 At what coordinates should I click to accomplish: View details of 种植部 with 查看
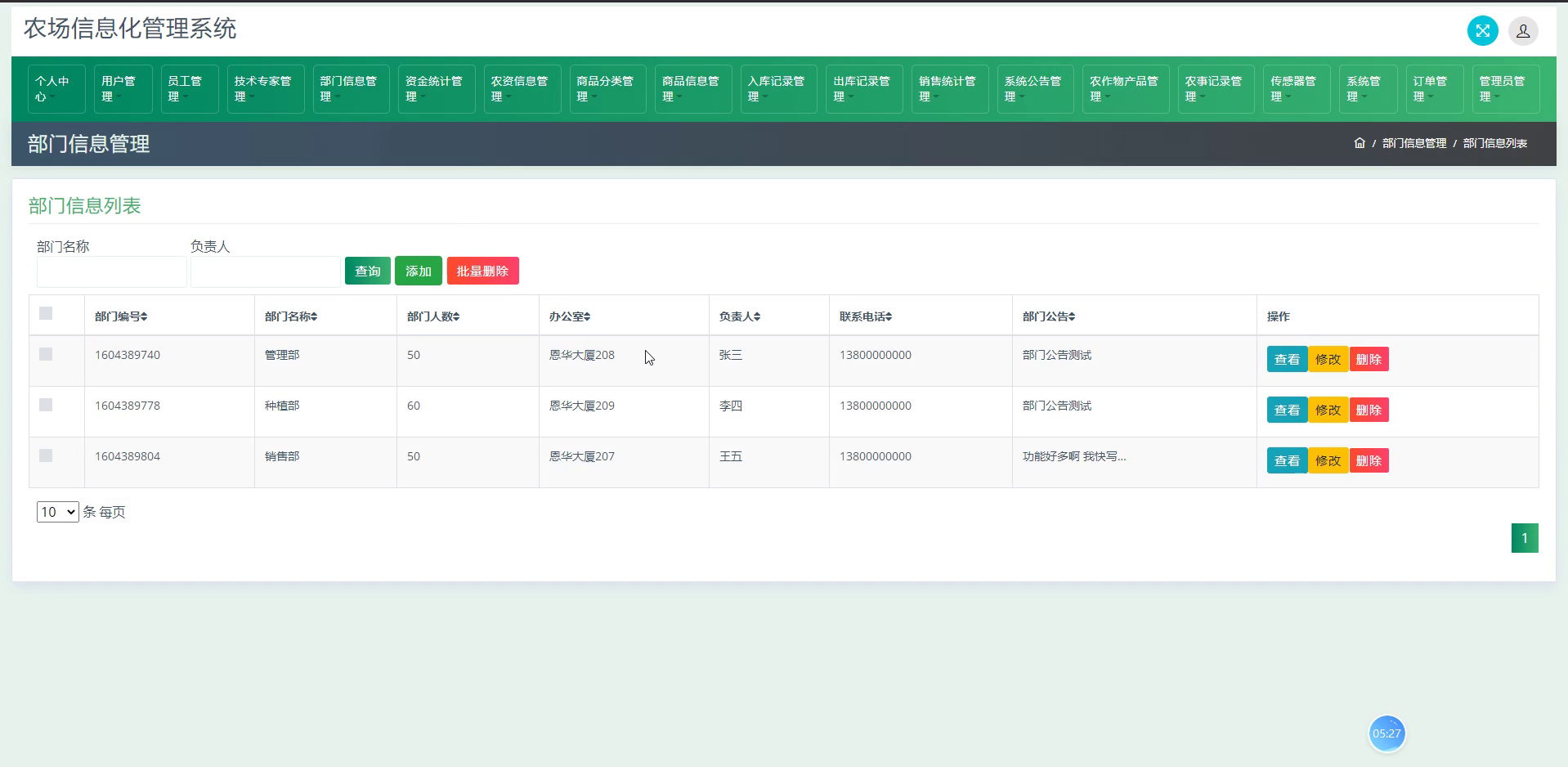pyautogui.click(x=1287, y=410)
